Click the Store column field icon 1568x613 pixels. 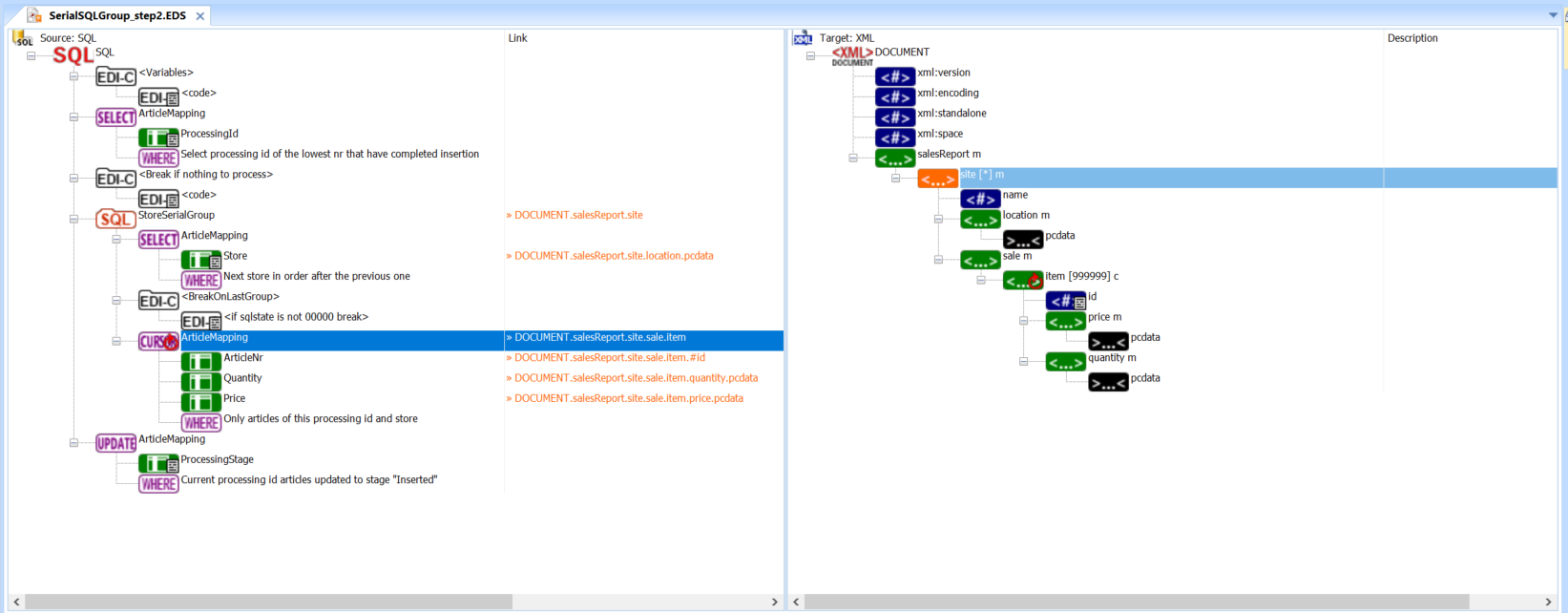(x=200, y=260)
